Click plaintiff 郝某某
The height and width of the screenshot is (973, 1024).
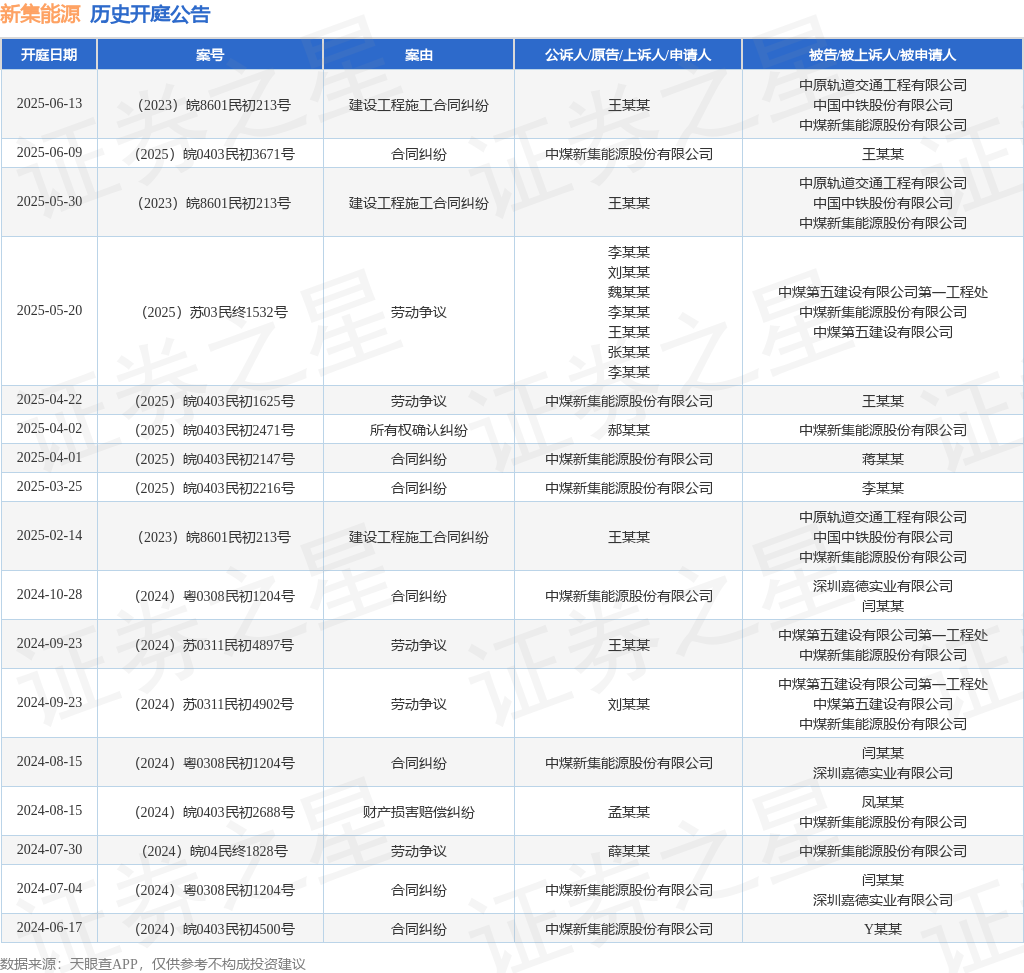(628, 430)
